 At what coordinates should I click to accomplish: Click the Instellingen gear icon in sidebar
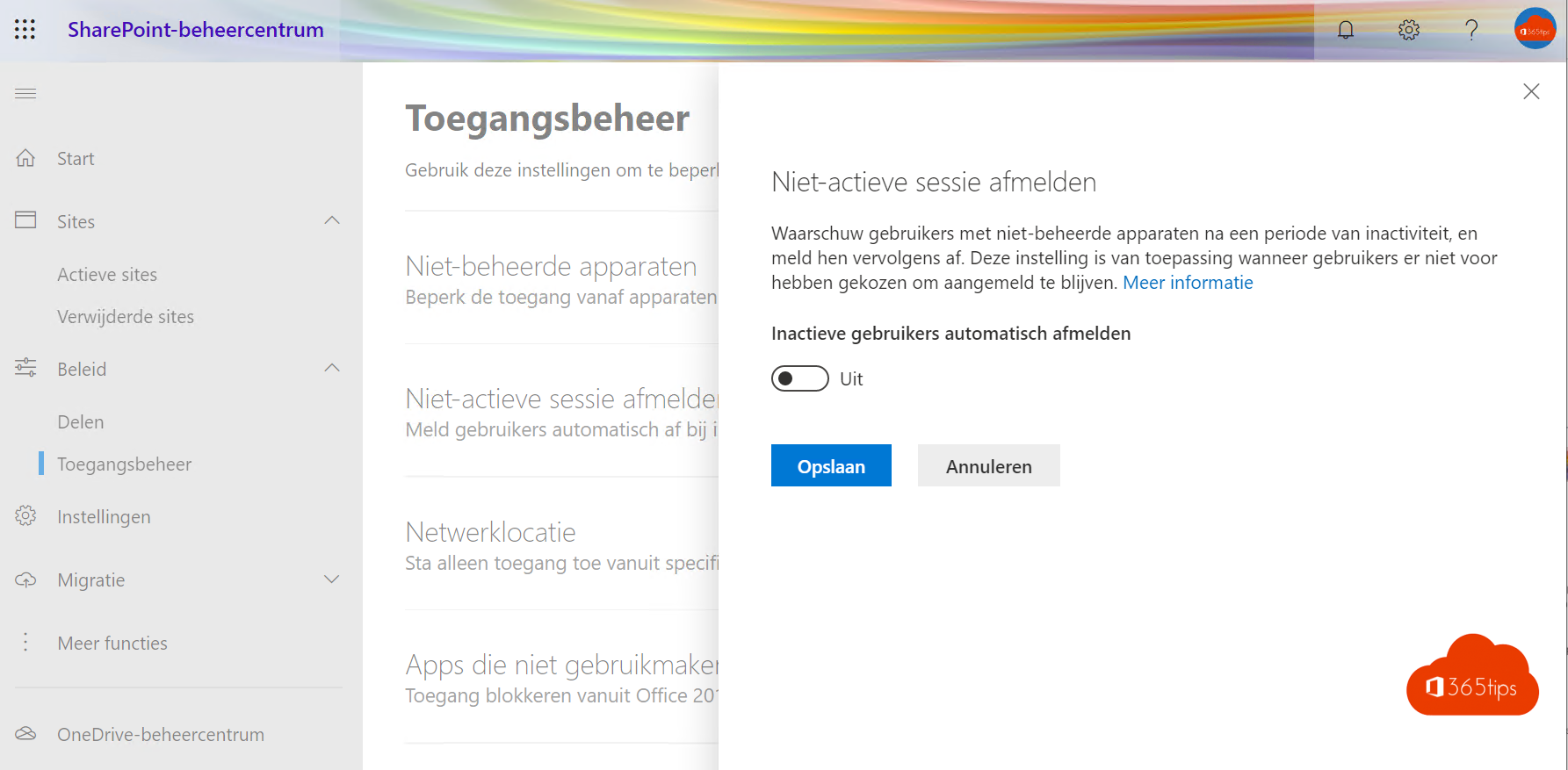(25, 516)
